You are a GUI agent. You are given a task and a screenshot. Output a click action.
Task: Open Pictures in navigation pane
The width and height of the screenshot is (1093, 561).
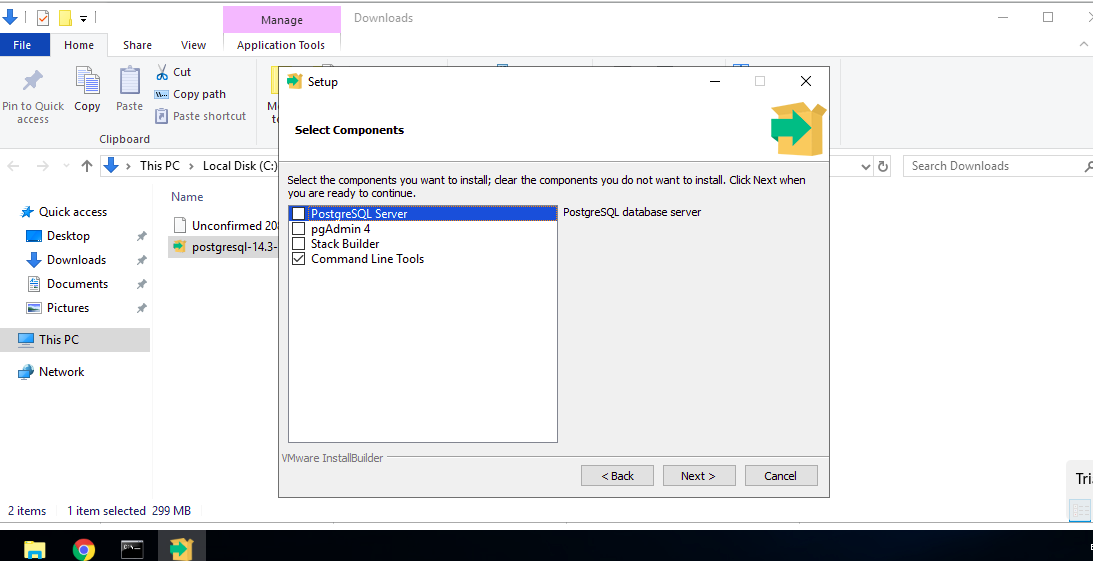point(68,308)
